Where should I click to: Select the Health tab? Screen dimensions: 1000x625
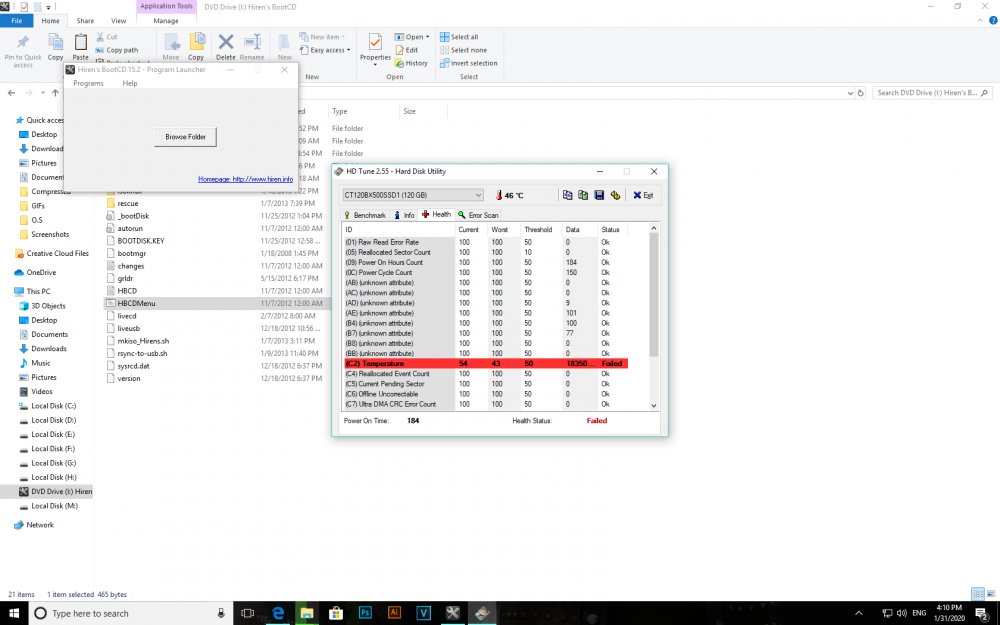[436, 215]
